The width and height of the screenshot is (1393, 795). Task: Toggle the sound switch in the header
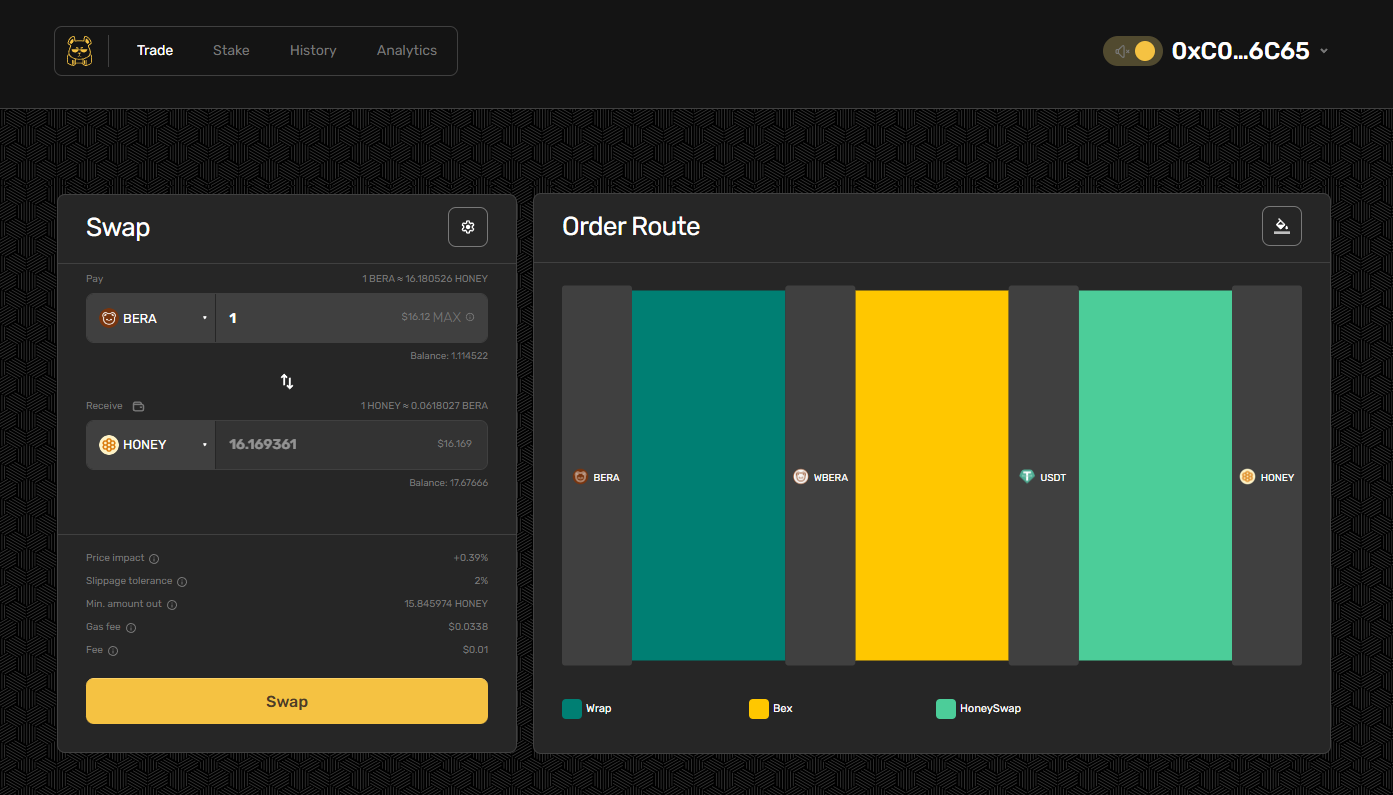1132,51
